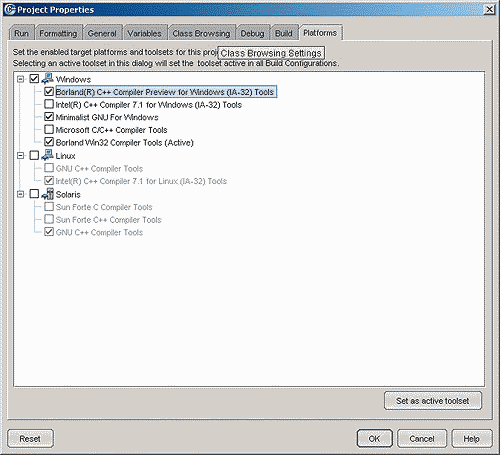Select GNU C++ Compiler Tools under Solaris
The image size is (500, 455).
pyautogui.click(x=99, y=232)
